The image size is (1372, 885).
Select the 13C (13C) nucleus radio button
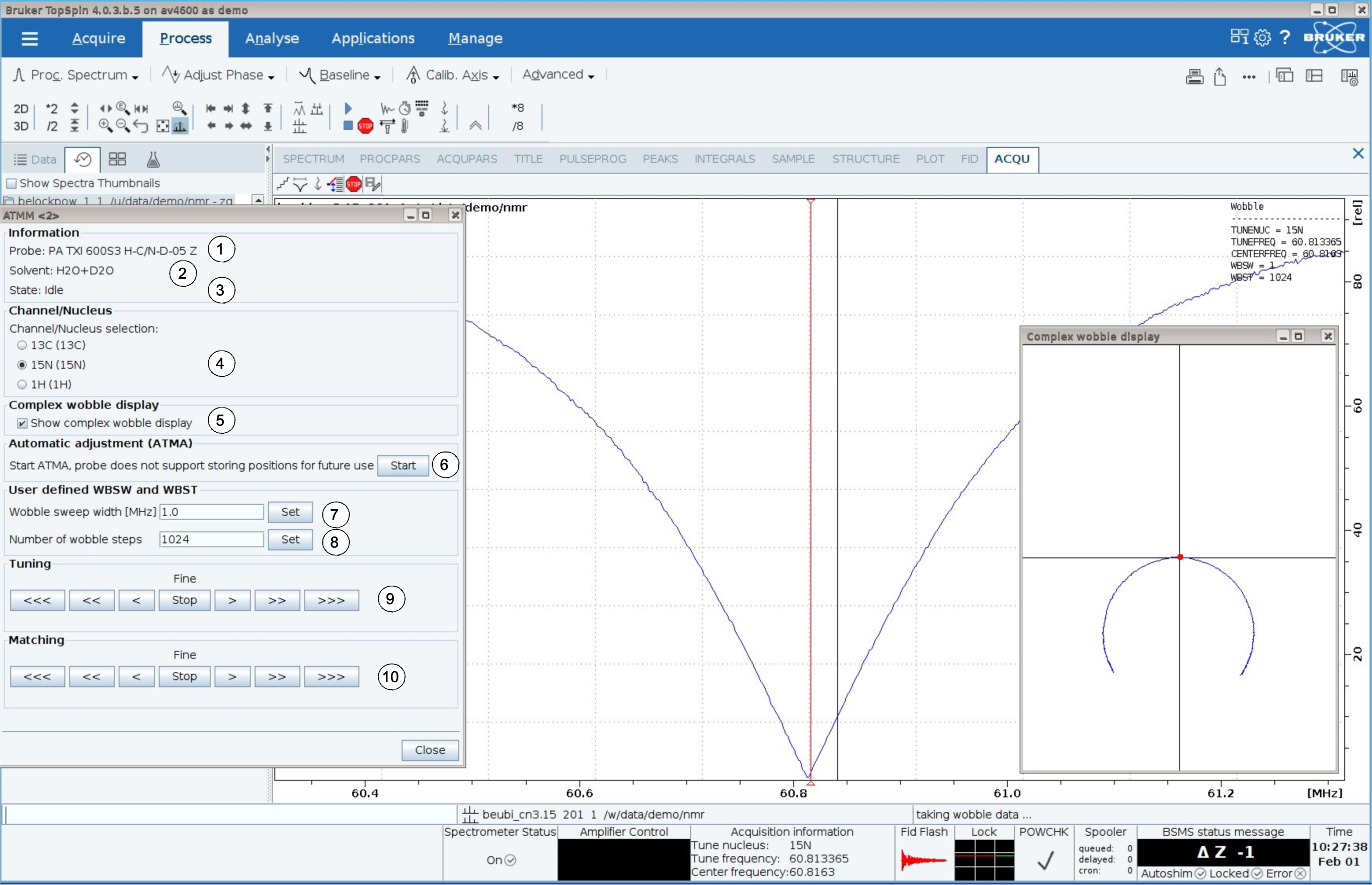[22, 345]
